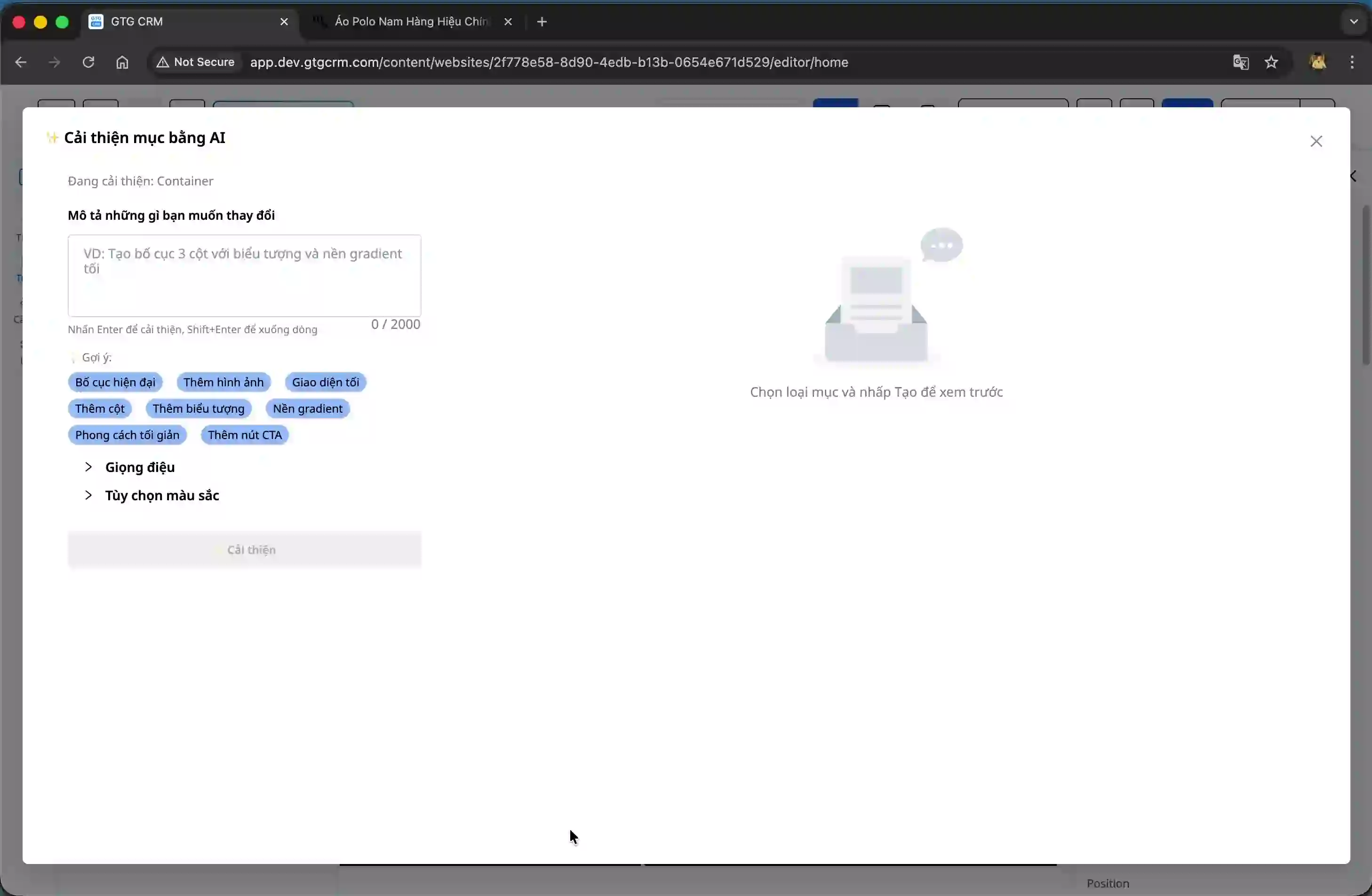Open the browser home page
The height and width of the screenshot is (896, 1372).
point(122,62)
